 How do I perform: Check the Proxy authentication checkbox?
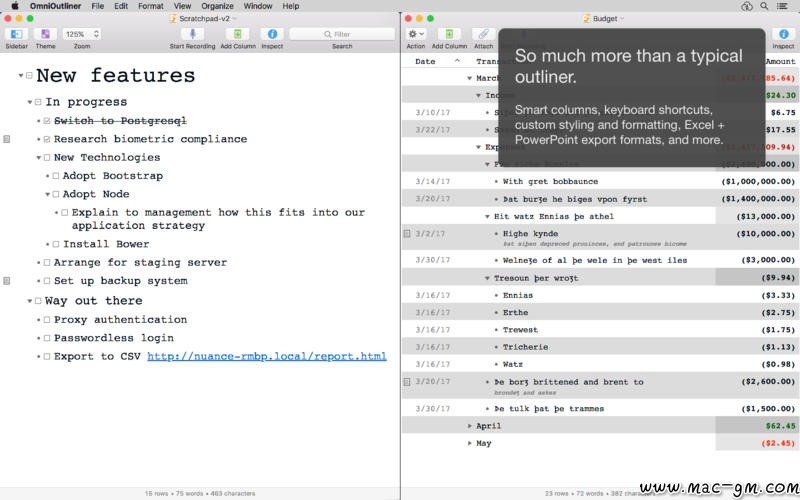click(47, 320)
